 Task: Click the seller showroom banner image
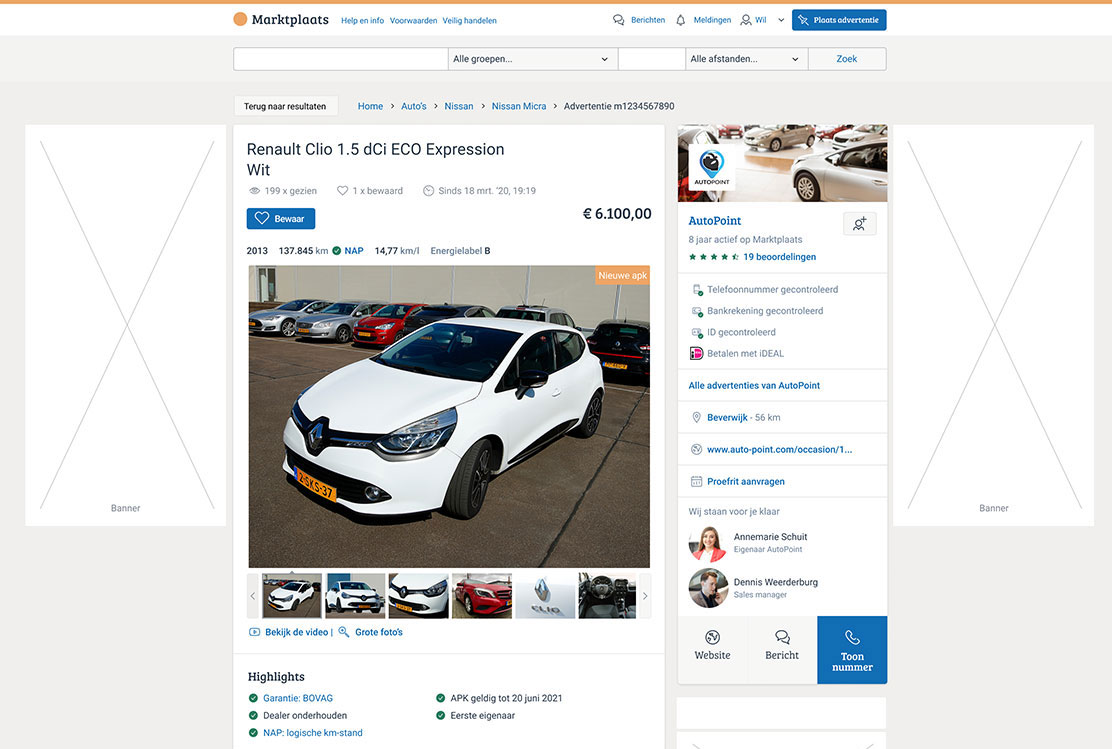[x=782, y=163]
